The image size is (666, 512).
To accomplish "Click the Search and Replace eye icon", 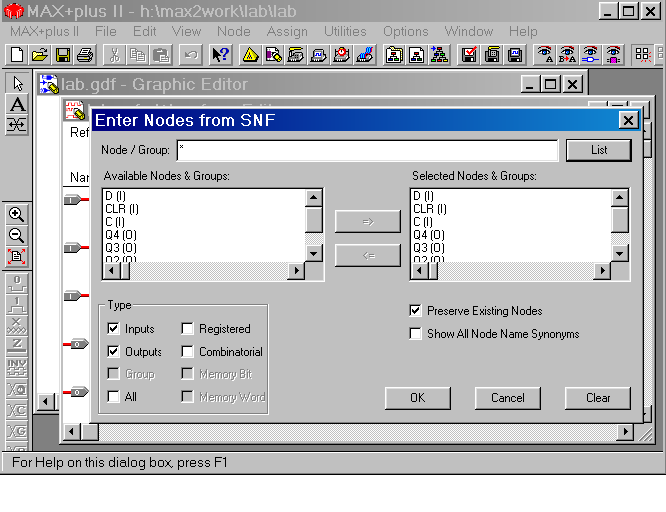I will tap(568, 55).
